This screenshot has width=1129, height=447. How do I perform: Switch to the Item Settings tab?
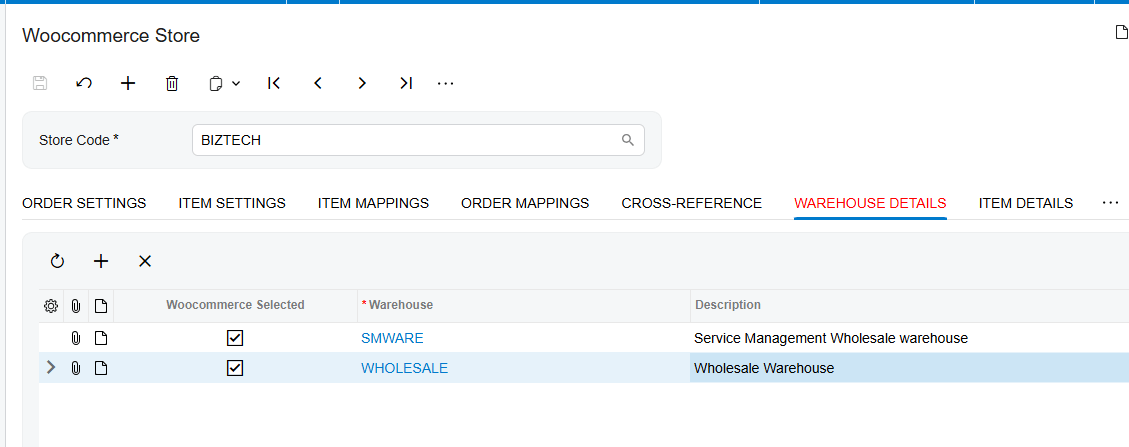pos(232,203)
